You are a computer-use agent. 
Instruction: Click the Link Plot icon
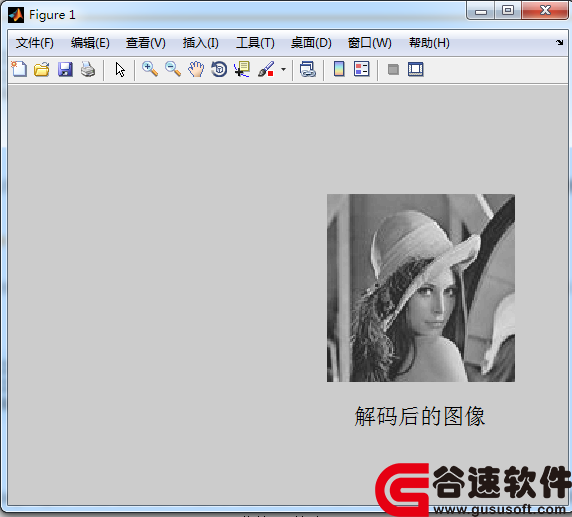click(308, 69)
